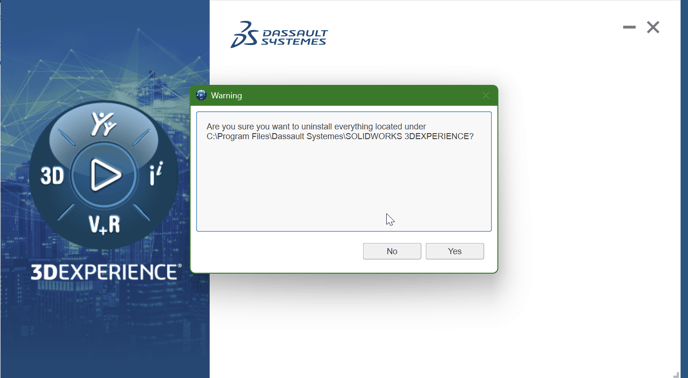Confirm the uninstall by clicking Yes
The height and width of the screenshot is (378, 688).
(455, 251)
